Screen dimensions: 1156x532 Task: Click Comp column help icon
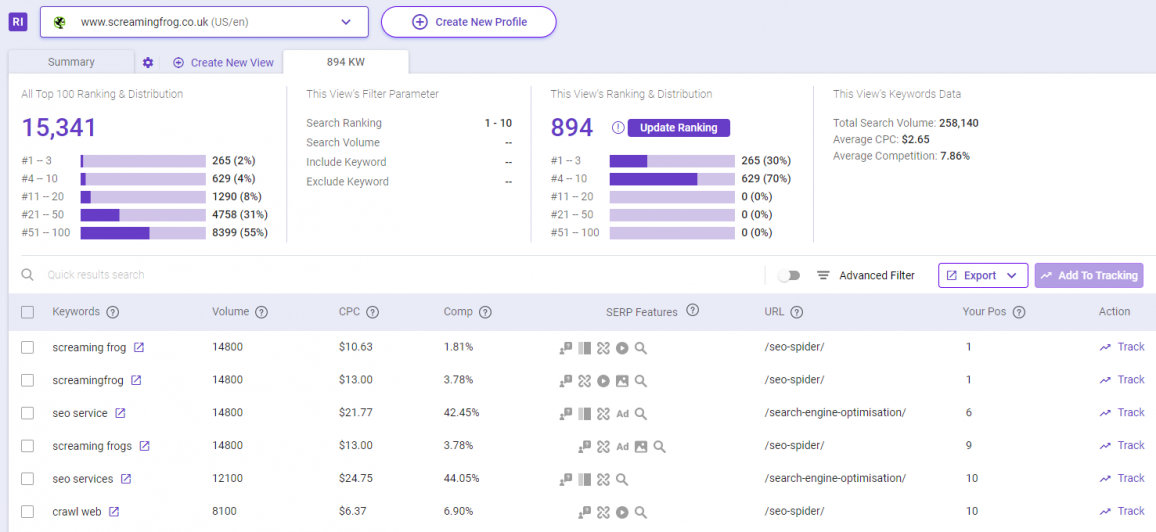click(x=485, y=312)
